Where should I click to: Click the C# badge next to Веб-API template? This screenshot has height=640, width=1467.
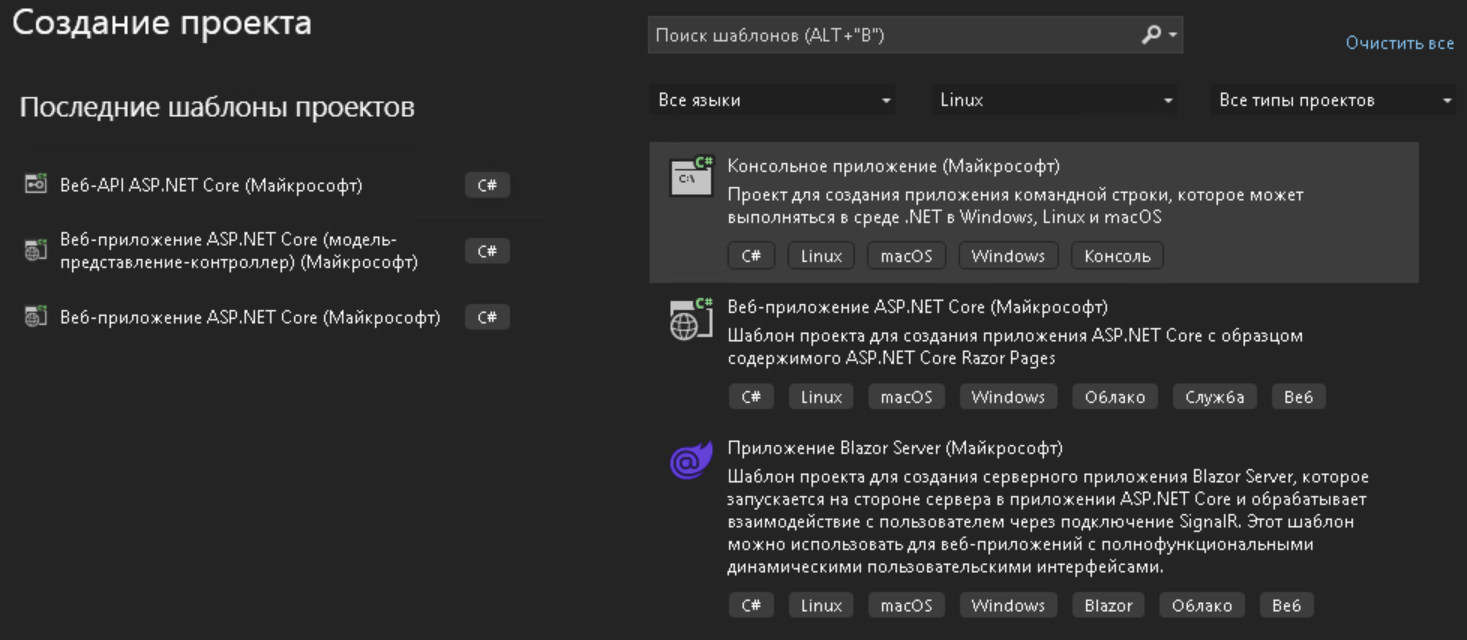click(487, 185)
